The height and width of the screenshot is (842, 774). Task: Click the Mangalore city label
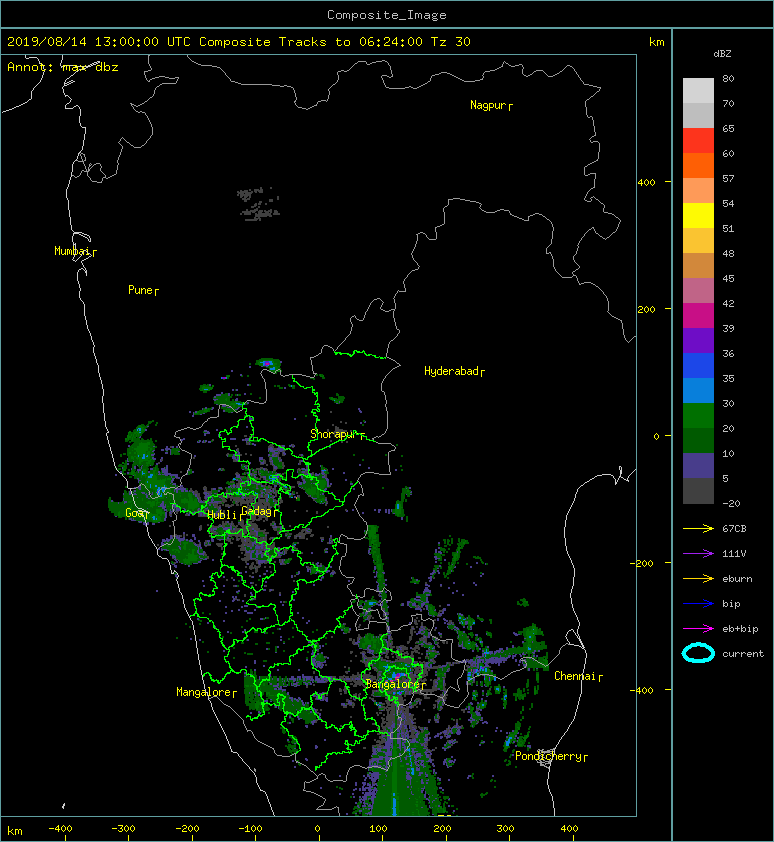204,692
